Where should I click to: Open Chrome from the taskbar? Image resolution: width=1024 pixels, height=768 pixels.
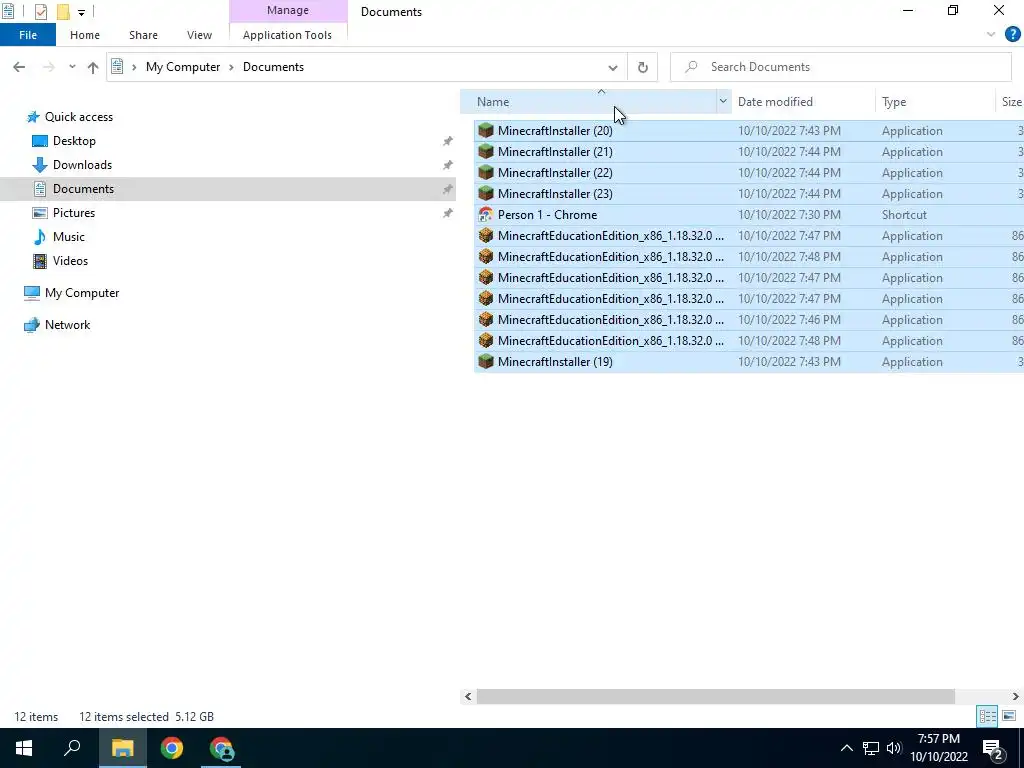point(172,748)
